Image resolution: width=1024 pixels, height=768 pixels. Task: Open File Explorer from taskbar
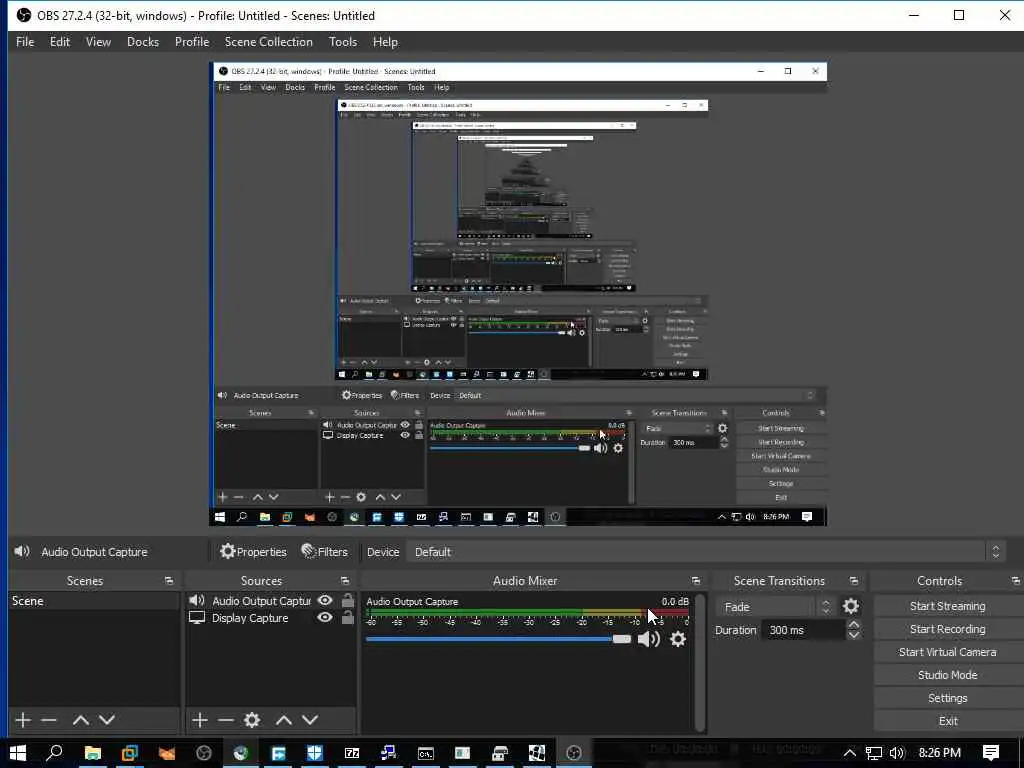[93, 753]
